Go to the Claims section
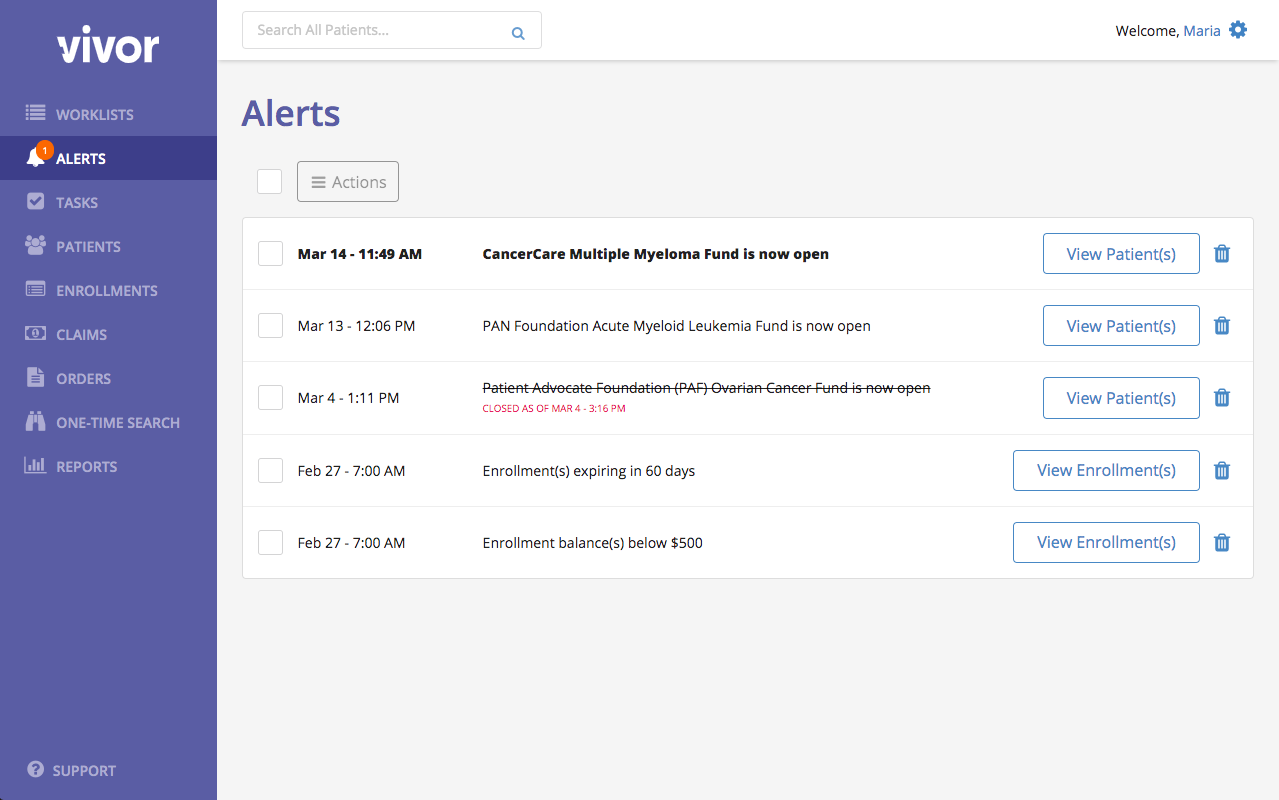This screenshot has height=800, width=1279. [108, 334]
